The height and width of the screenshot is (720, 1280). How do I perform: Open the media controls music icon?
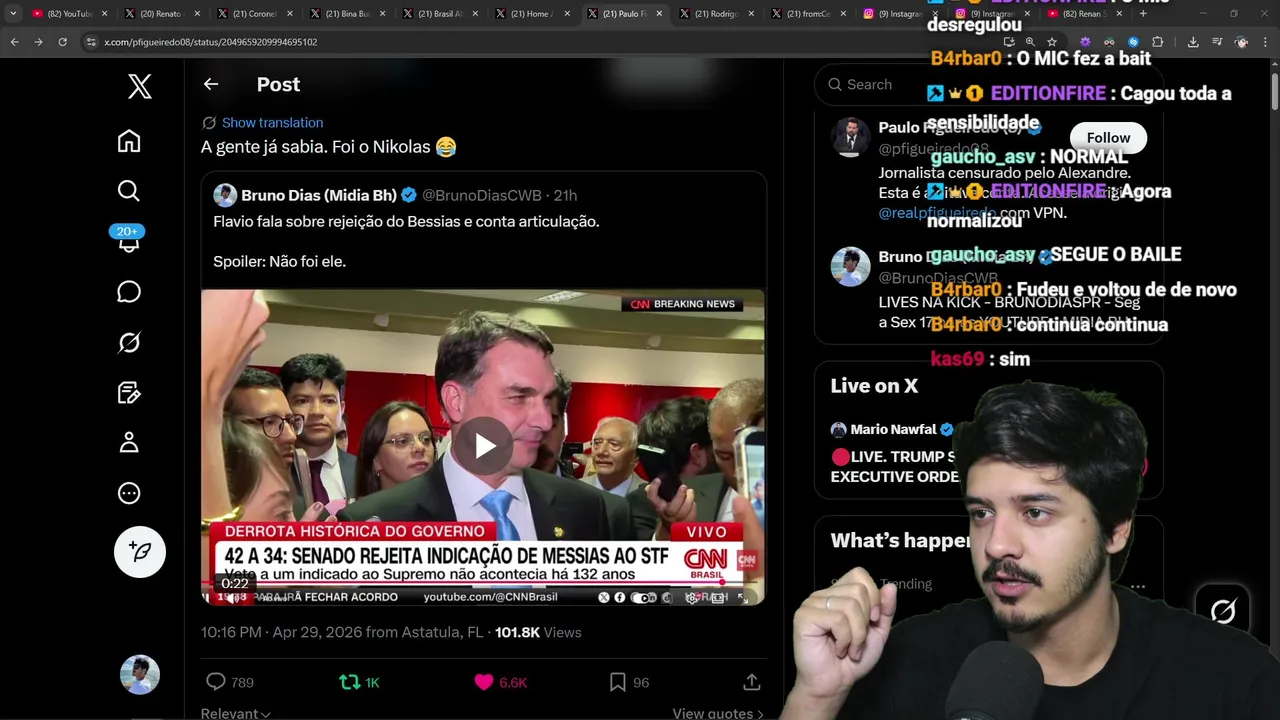pos(1217,42)
